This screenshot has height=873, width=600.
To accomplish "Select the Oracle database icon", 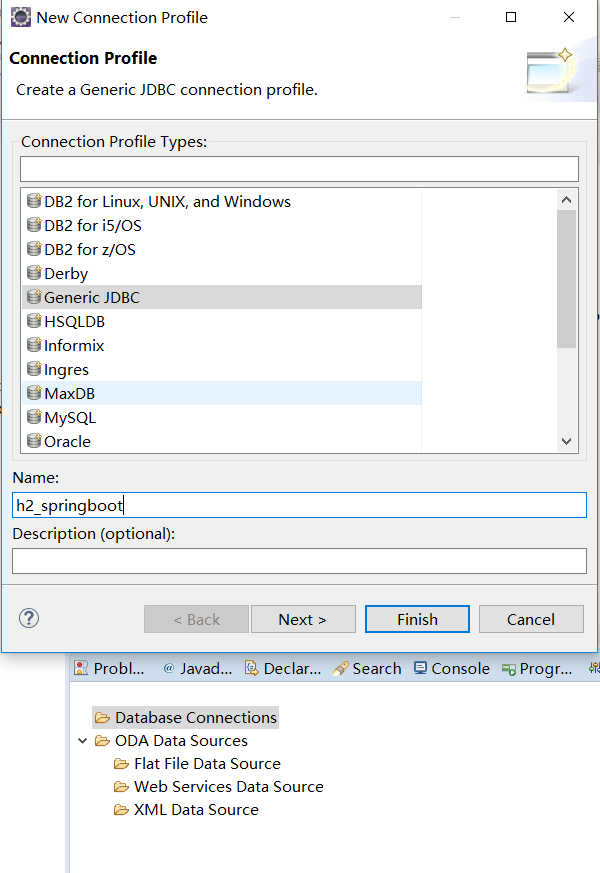I will coord(34,442).
